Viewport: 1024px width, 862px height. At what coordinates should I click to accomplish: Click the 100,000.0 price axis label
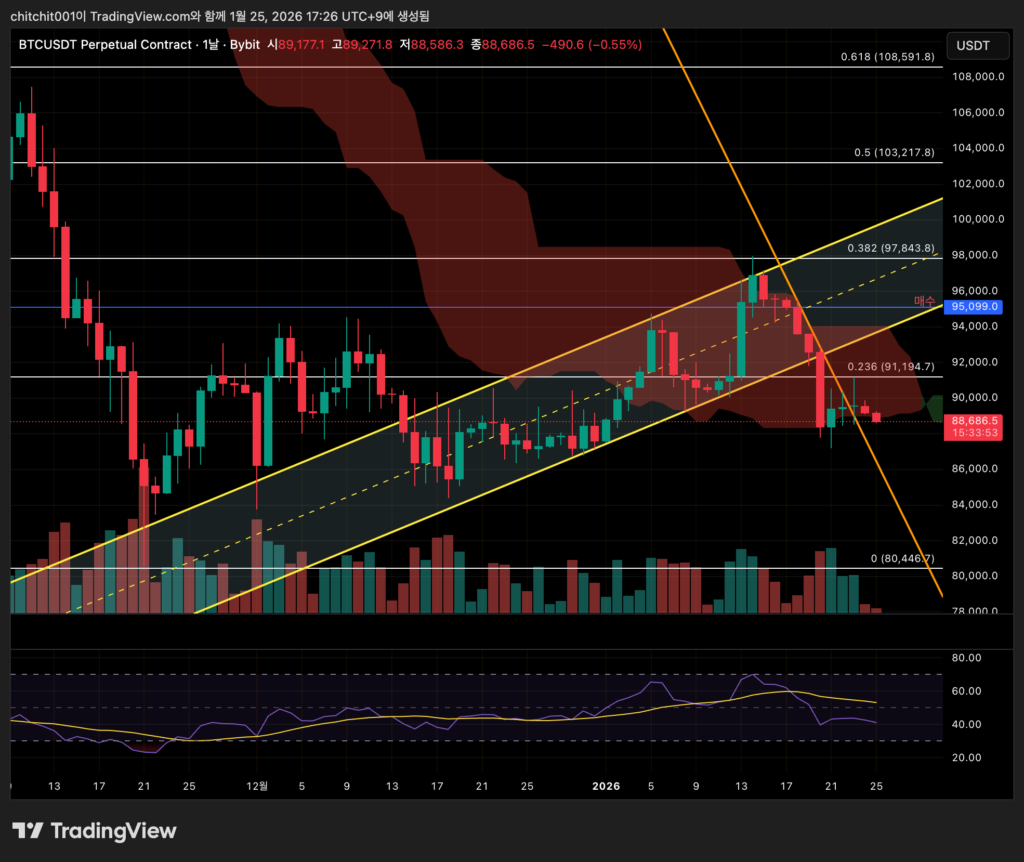tap(975, 219)
